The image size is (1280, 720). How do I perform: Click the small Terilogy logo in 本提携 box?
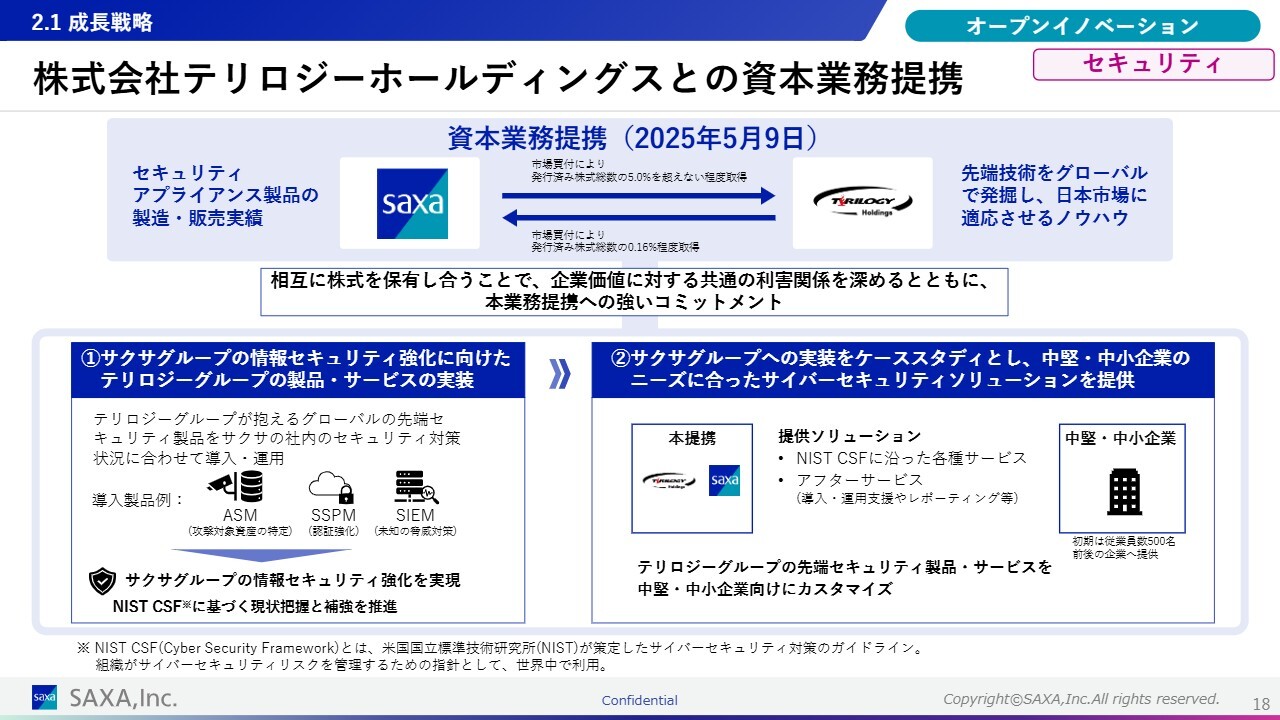click(x=669, y=481)
